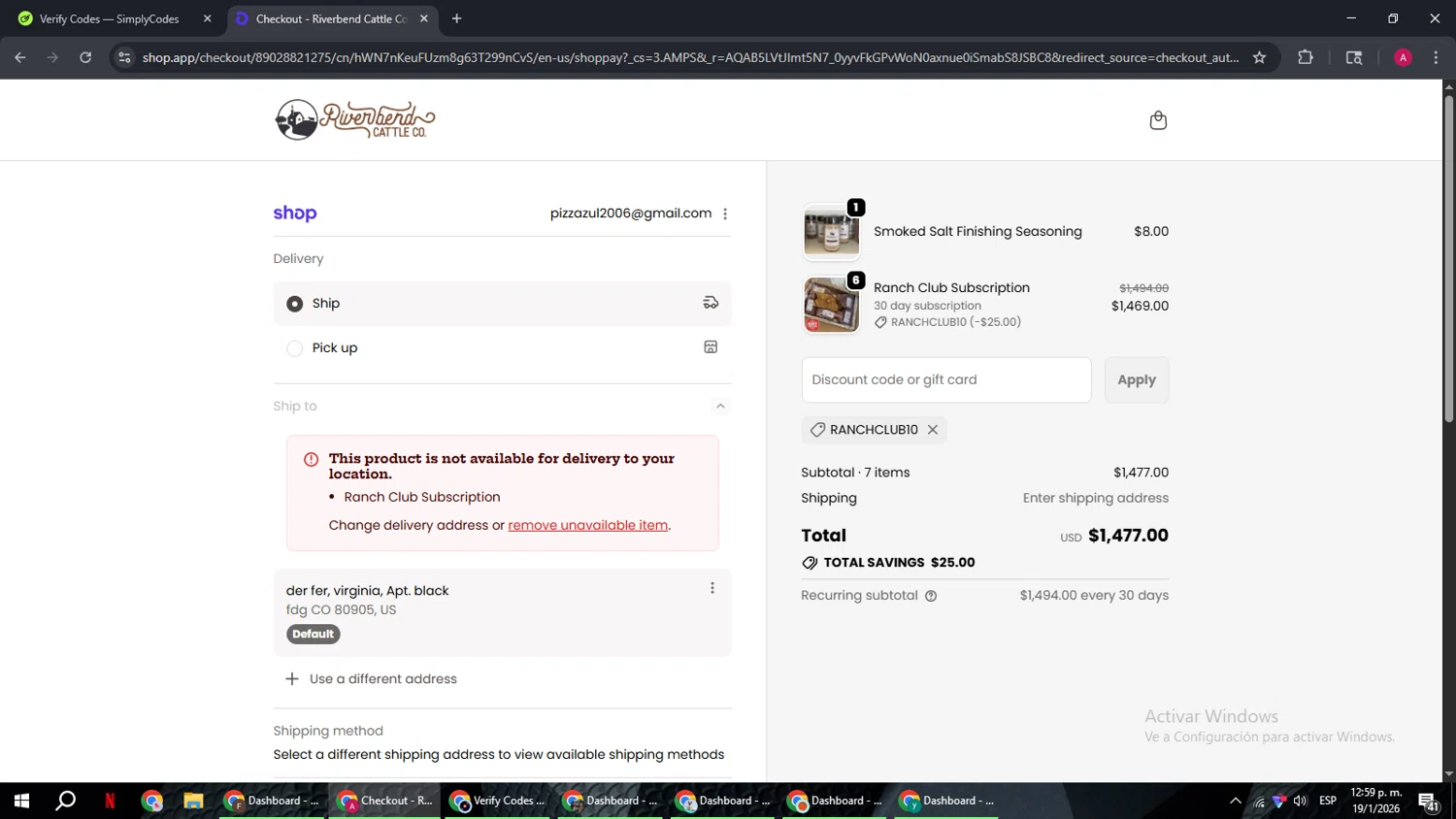
Task: View site information icon in address bar
Action: [124, 57]
